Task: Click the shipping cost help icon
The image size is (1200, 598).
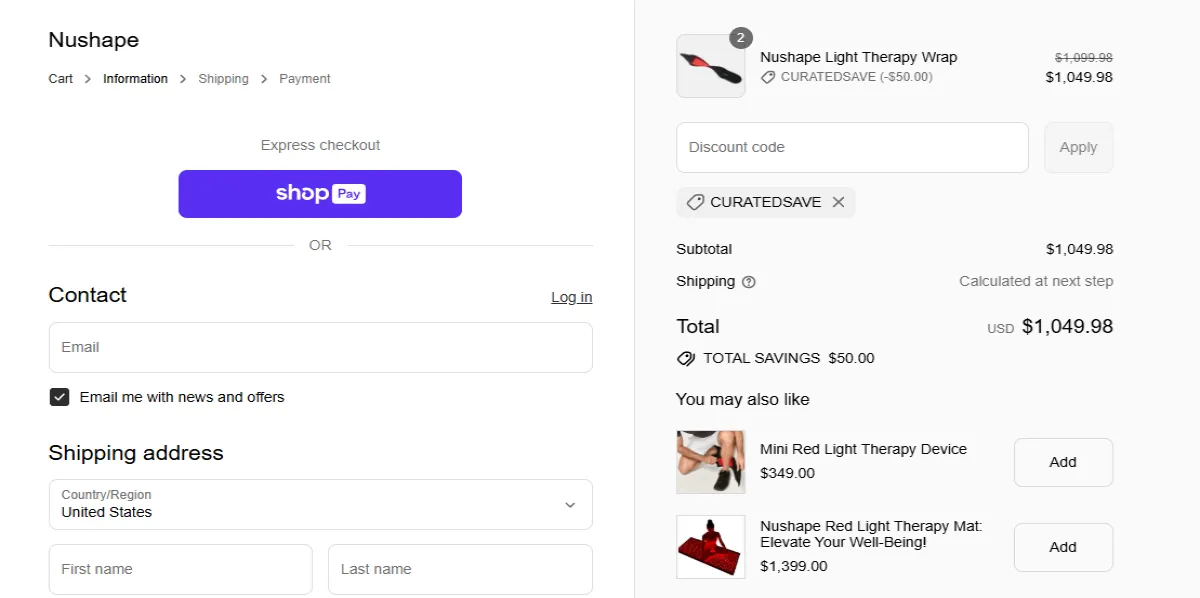Action: (x=747, y=281)
